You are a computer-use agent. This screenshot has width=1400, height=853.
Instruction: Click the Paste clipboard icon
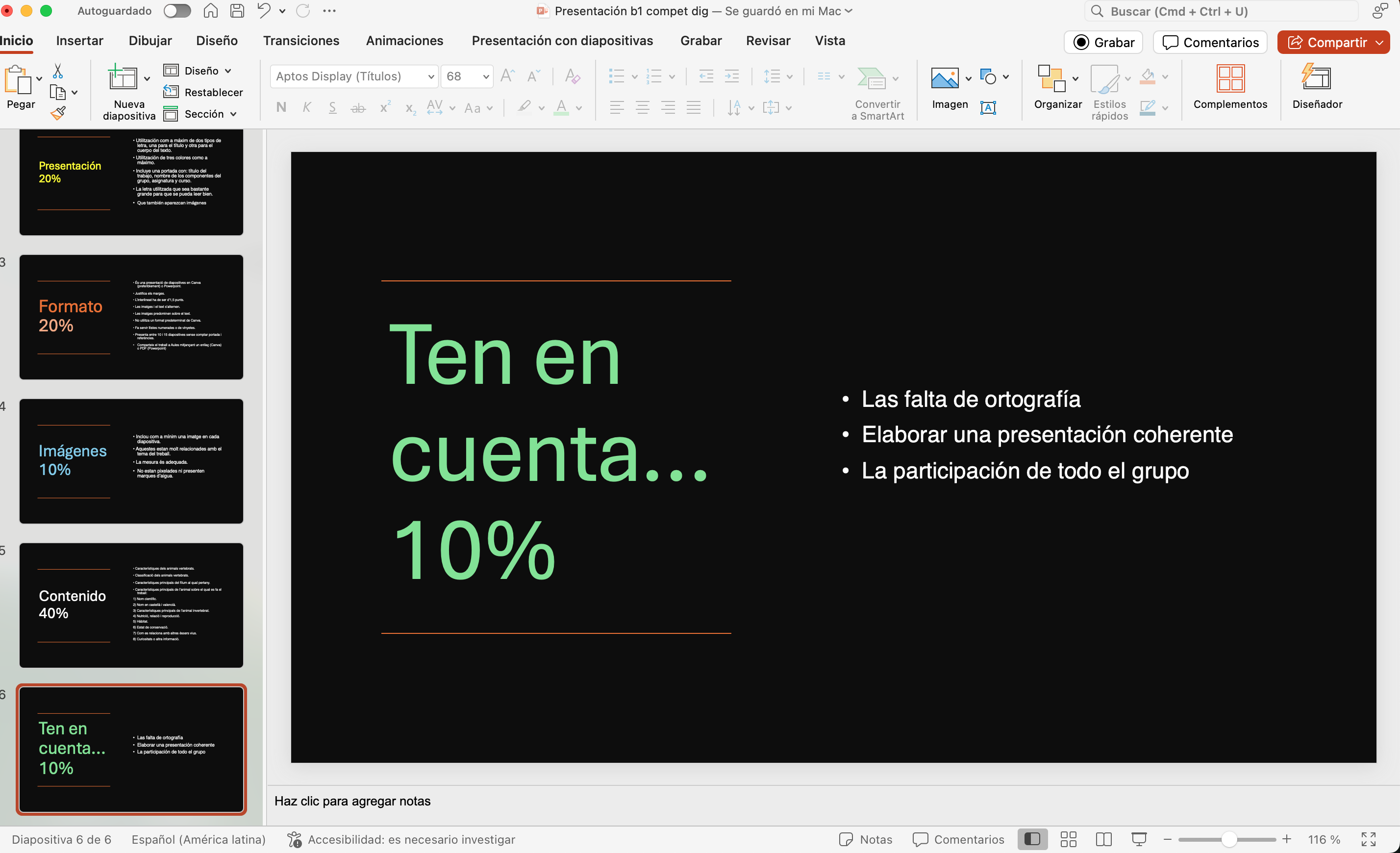click(x=18, y=79)
